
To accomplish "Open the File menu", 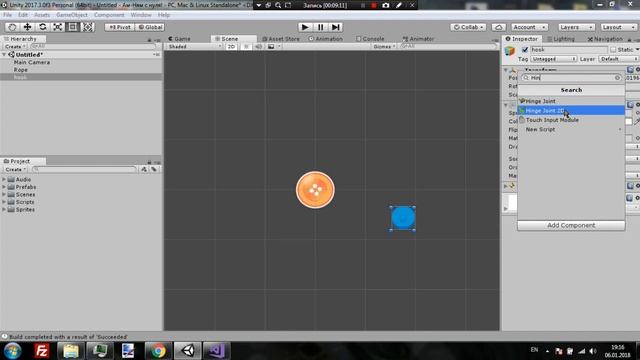I will pyautogui.click(x=7, y=15).
